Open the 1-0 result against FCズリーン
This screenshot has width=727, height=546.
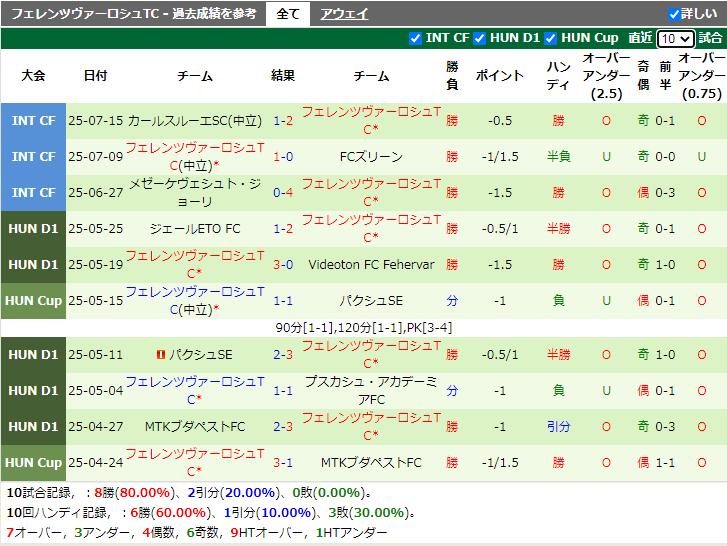click(283, 157)
